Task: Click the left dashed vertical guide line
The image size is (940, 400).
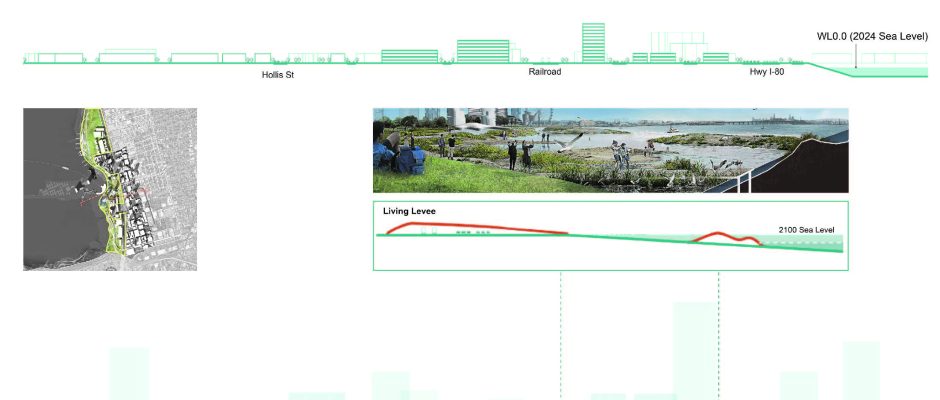Action: point(561,330)
